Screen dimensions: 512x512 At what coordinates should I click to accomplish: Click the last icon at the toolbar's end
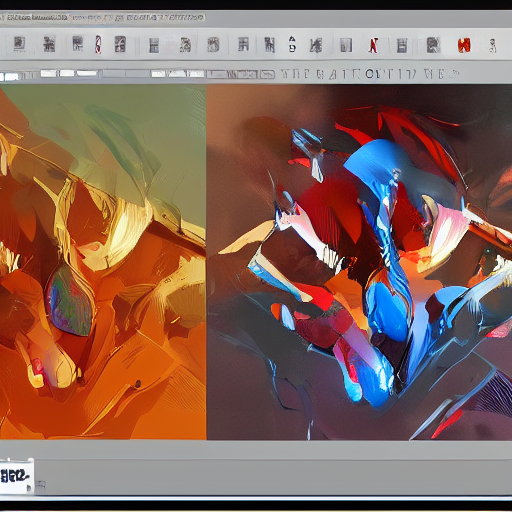tap(493, 45)
